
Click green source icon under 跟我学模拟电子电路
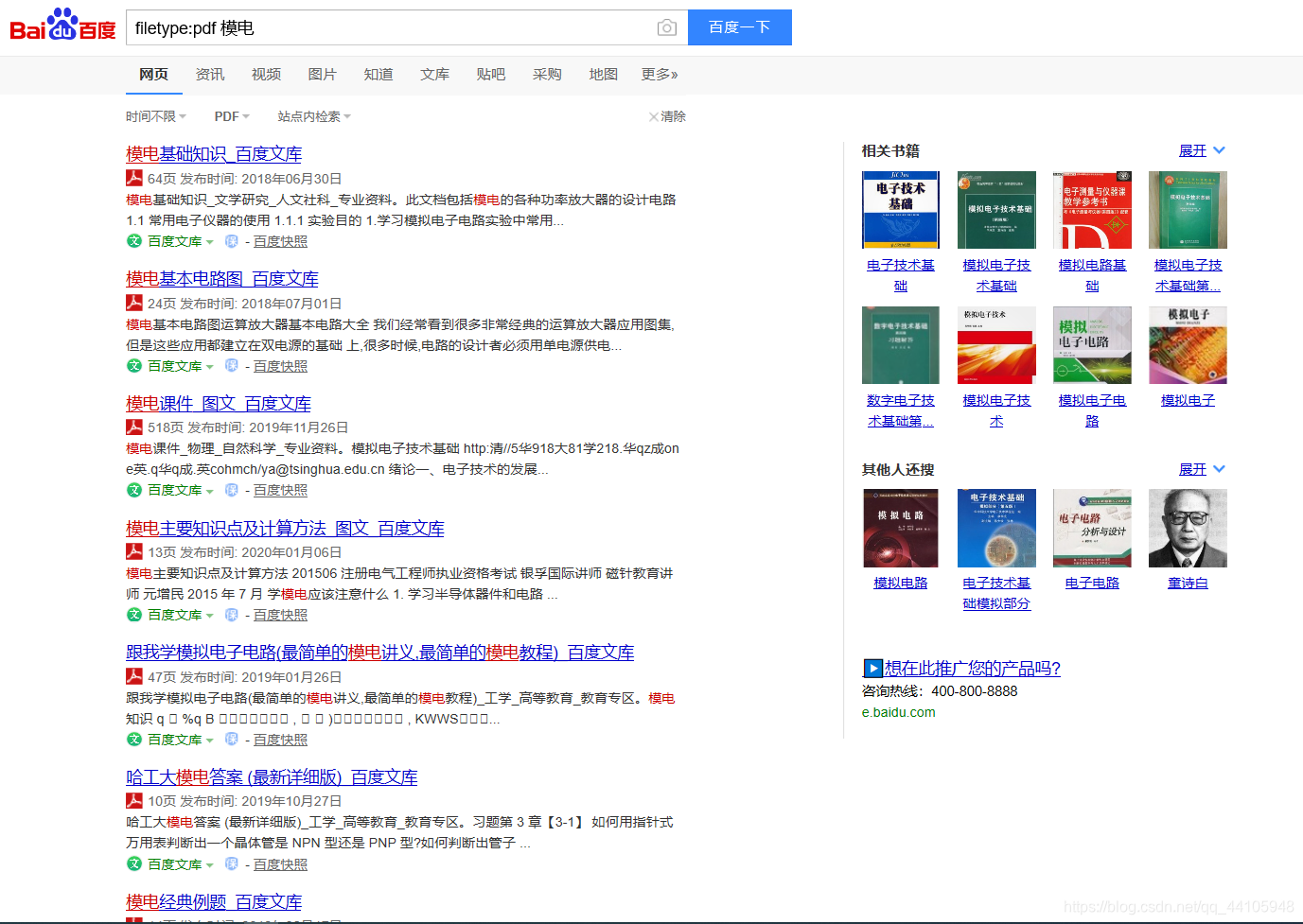(134, 740)
